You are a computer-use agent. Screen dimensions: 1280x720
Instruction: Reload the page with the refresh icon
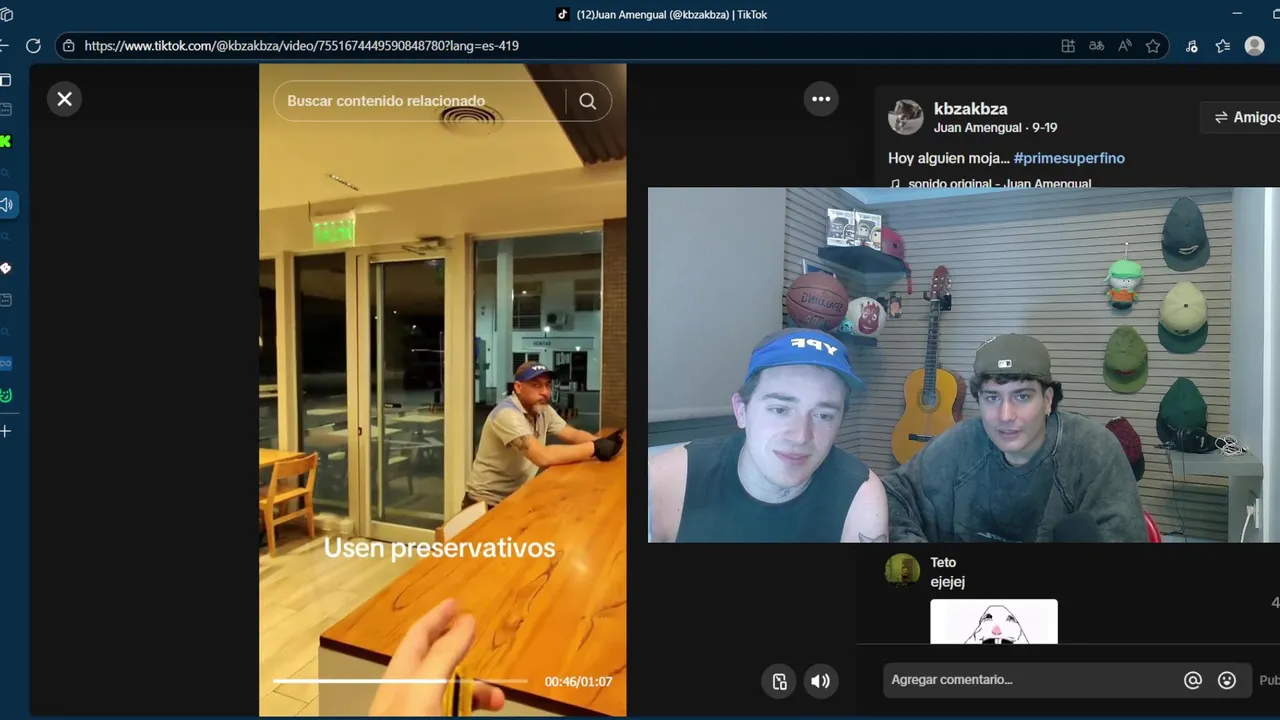[x=33, y=46]
